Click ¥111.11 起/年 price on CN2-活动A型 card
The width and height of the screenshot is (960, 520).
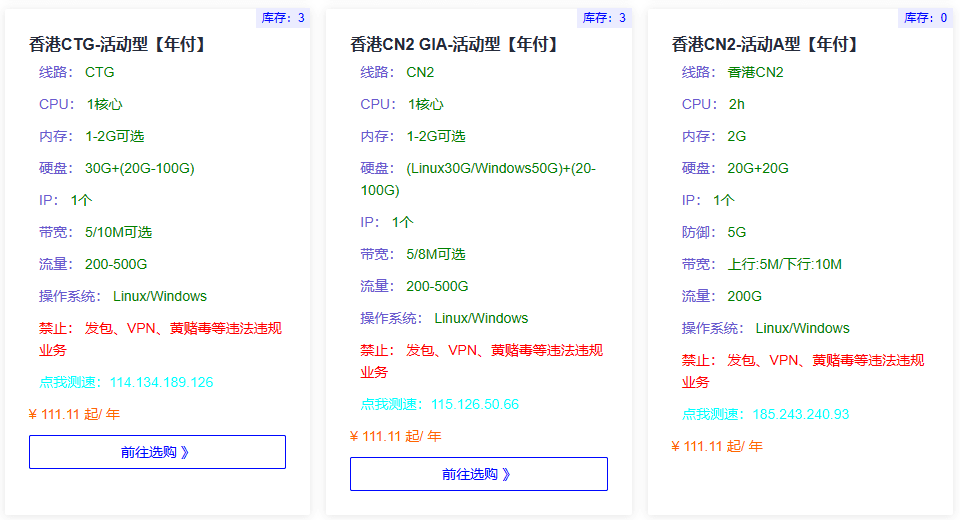coord(717,446)
